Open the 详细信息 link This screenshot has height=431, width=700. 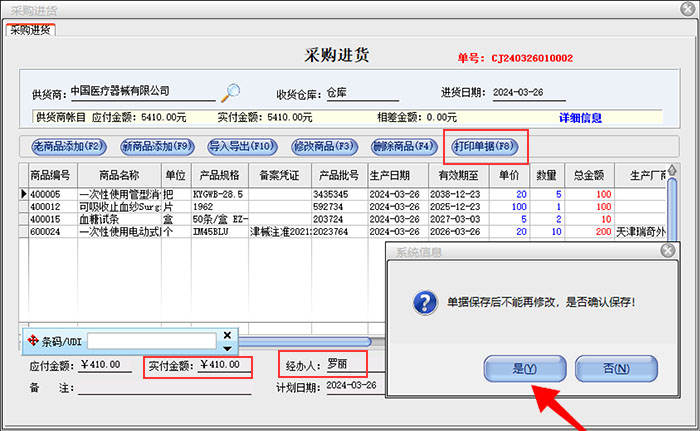(x=580, y=118)
